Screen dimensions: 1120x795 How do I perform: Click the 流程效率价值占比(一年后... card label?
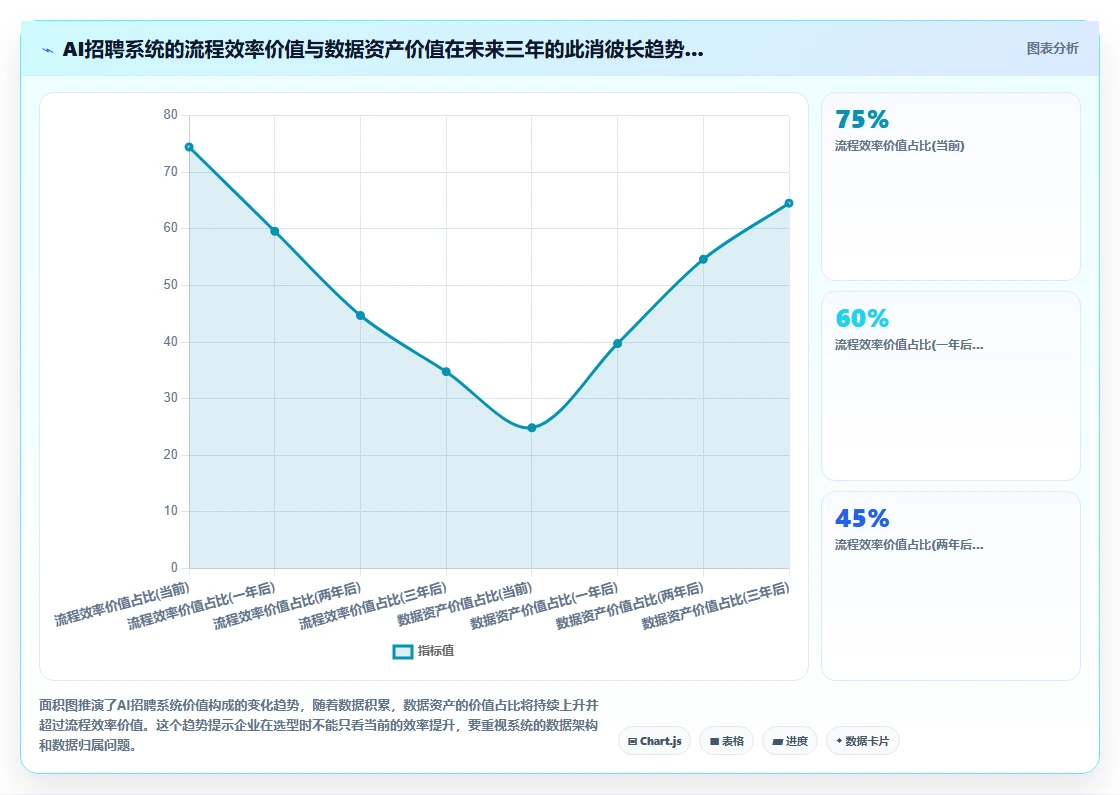click(909, 345)
